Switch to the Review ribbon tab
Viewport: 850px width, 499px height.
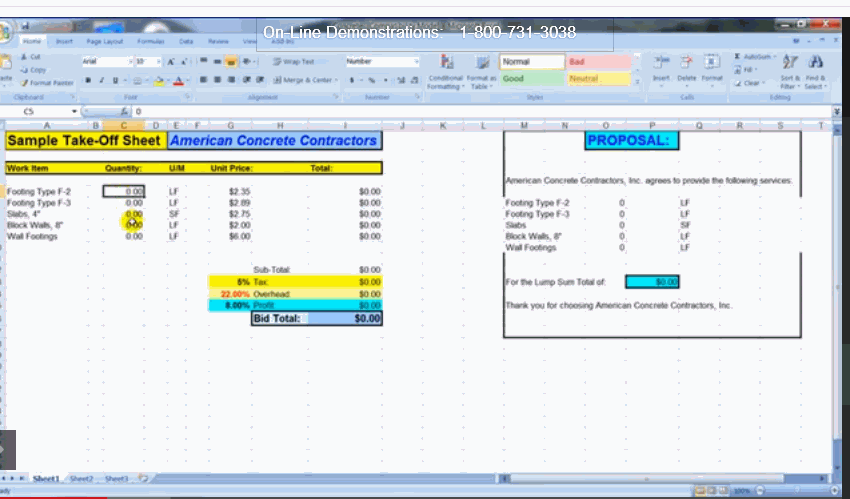coord(218,41)
